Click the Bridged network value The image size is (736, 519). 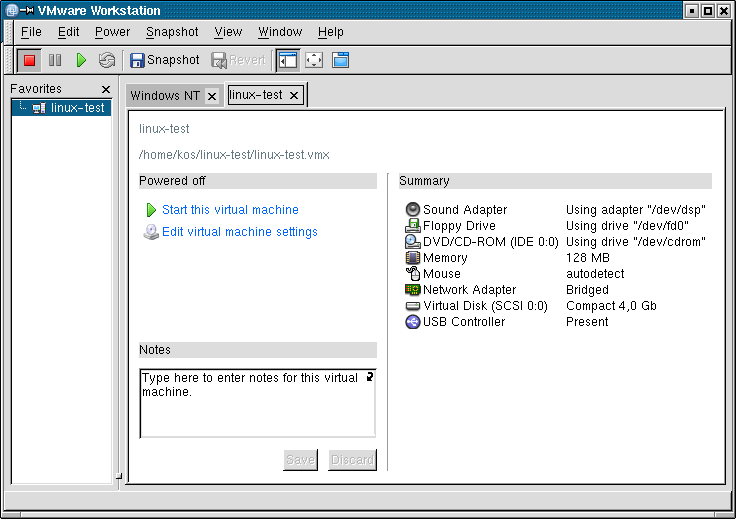(x=587, y=290)
